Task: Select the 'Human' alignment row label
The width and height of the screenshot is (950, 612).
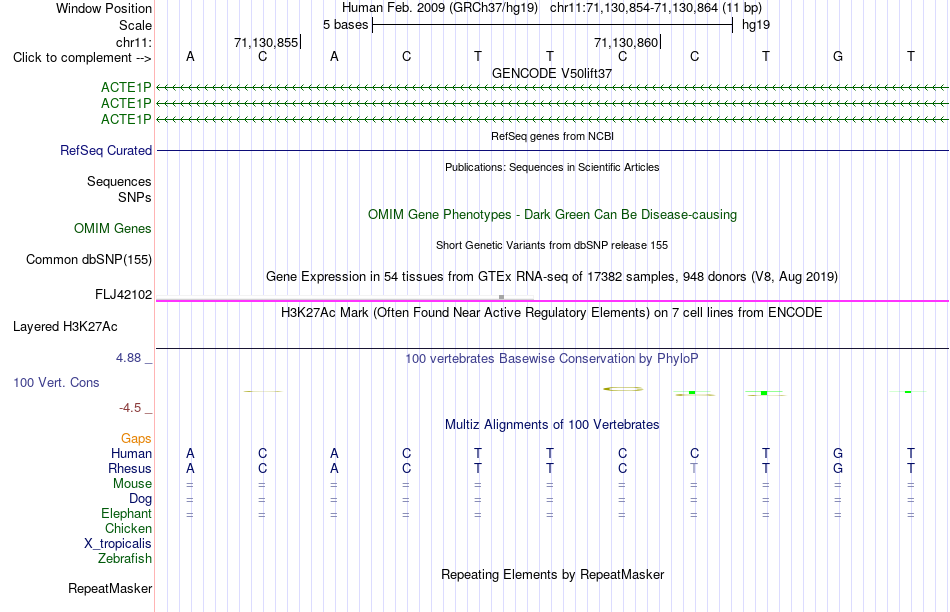Action: (x=131, y=454)
